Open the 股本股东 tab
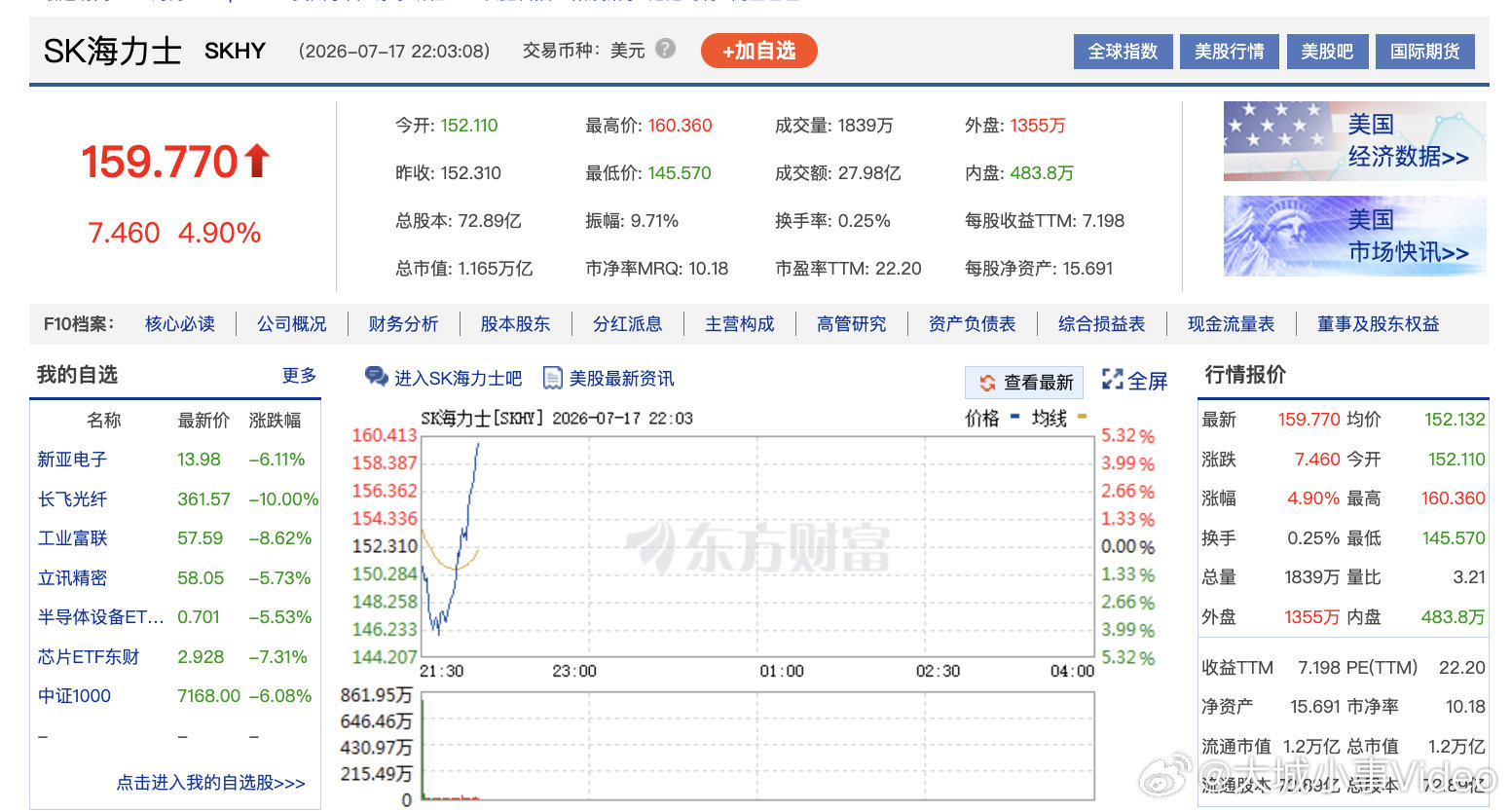Viewport: 1511px width, 812px height. tap(515, 324)
